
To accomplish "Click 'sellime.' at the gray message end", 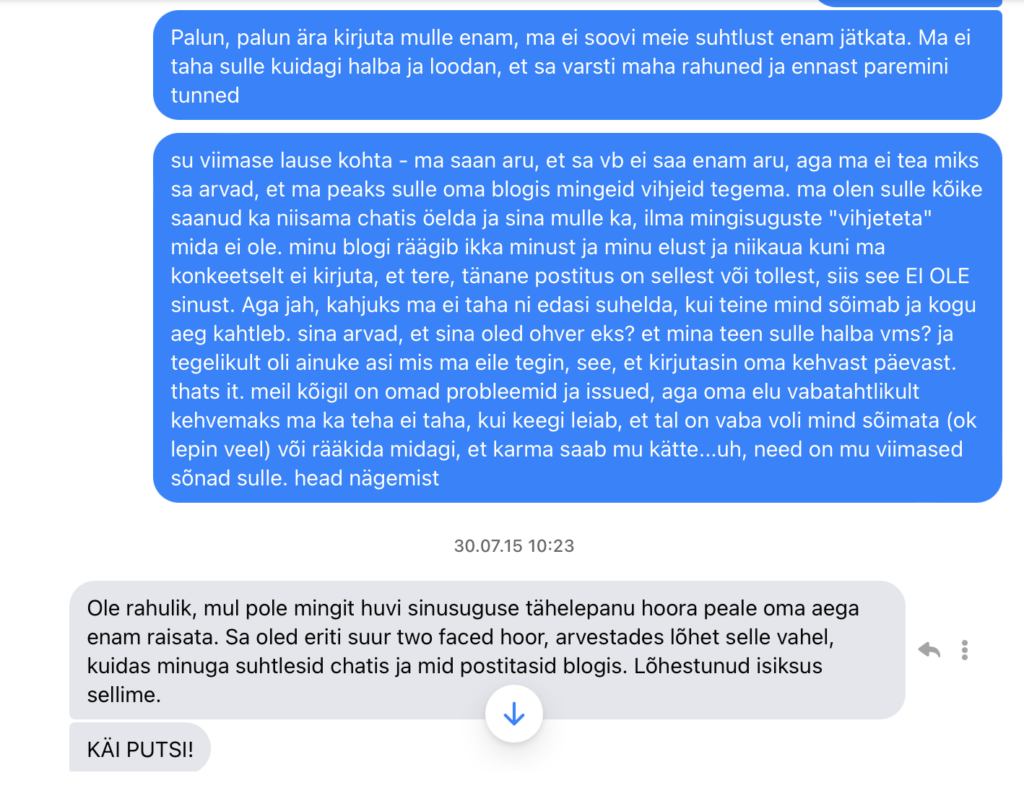I will 124,695.
